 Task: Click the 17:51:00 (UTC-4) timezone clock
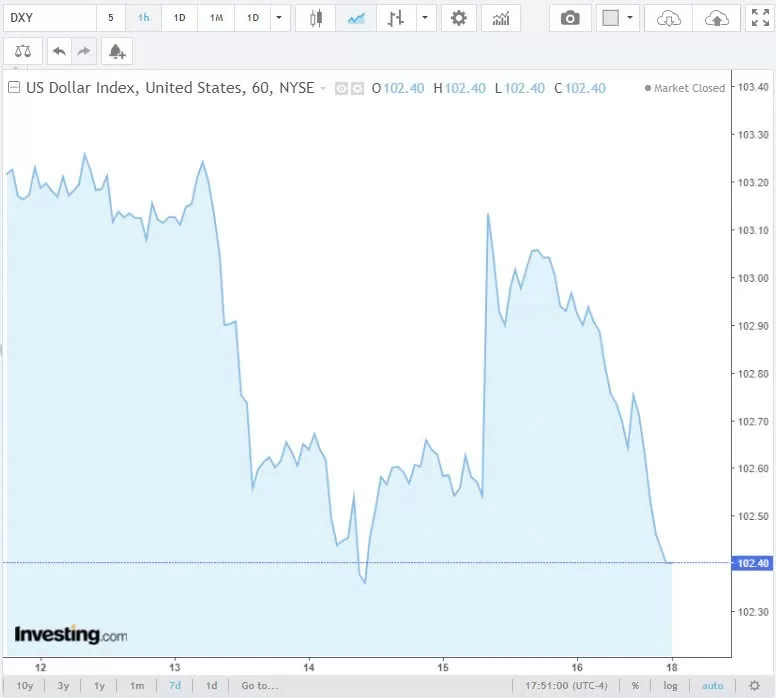point(566,686)
